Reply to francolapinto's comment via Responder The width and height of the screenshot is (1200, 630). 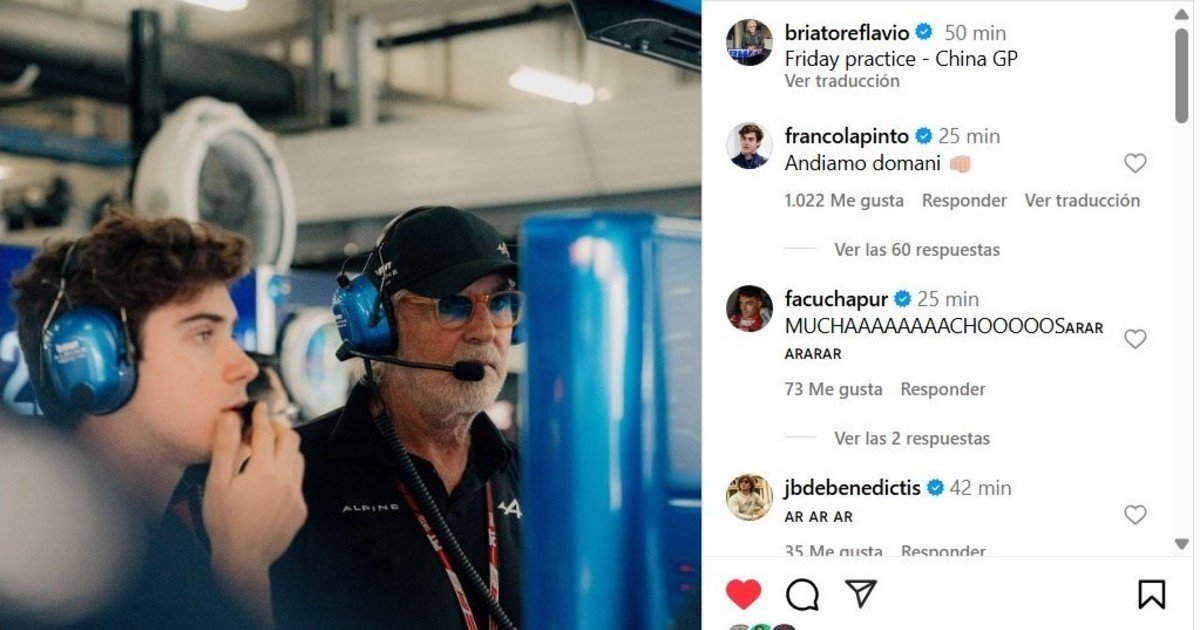pyautogui.click(x=963, y=200)
